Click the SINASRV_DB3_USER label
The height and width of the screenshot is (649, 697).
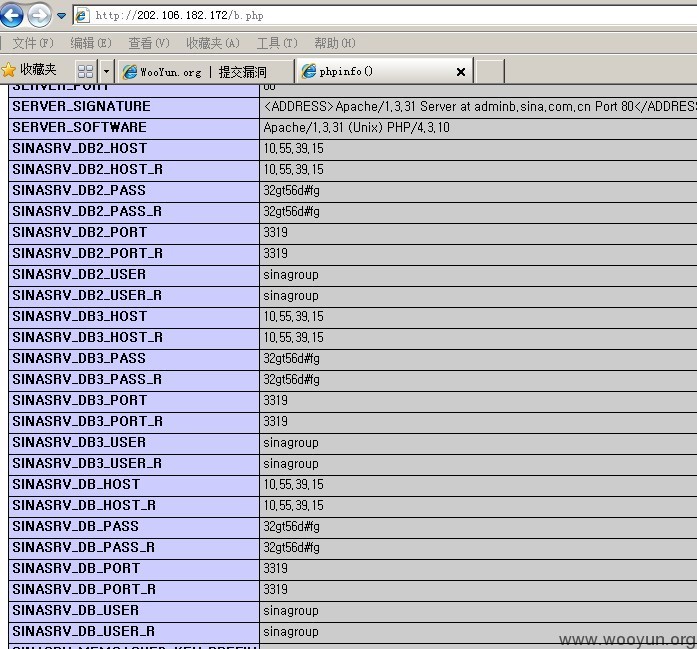[79, 442]
